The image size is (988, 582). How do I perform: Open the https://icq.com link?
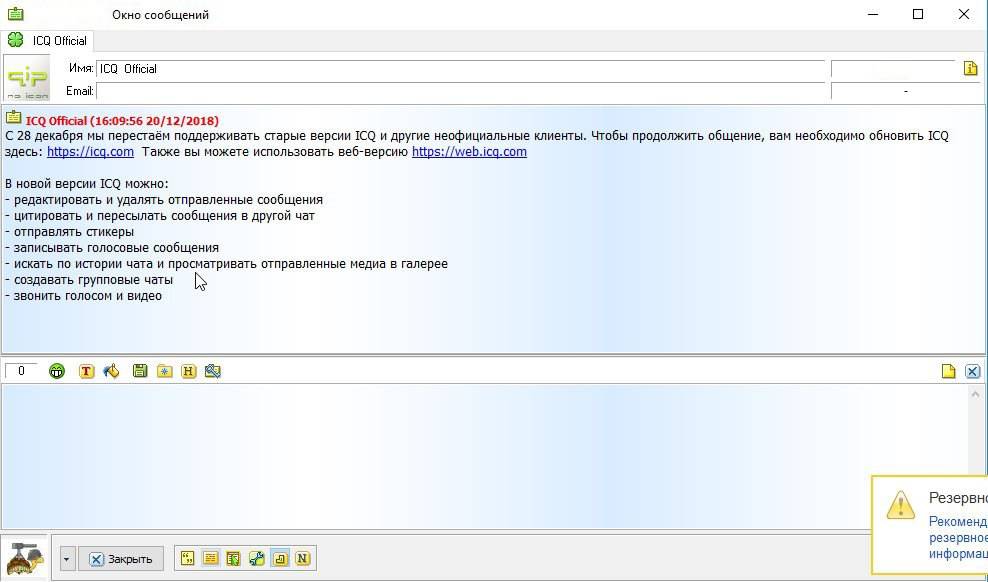tap(90, 152)
